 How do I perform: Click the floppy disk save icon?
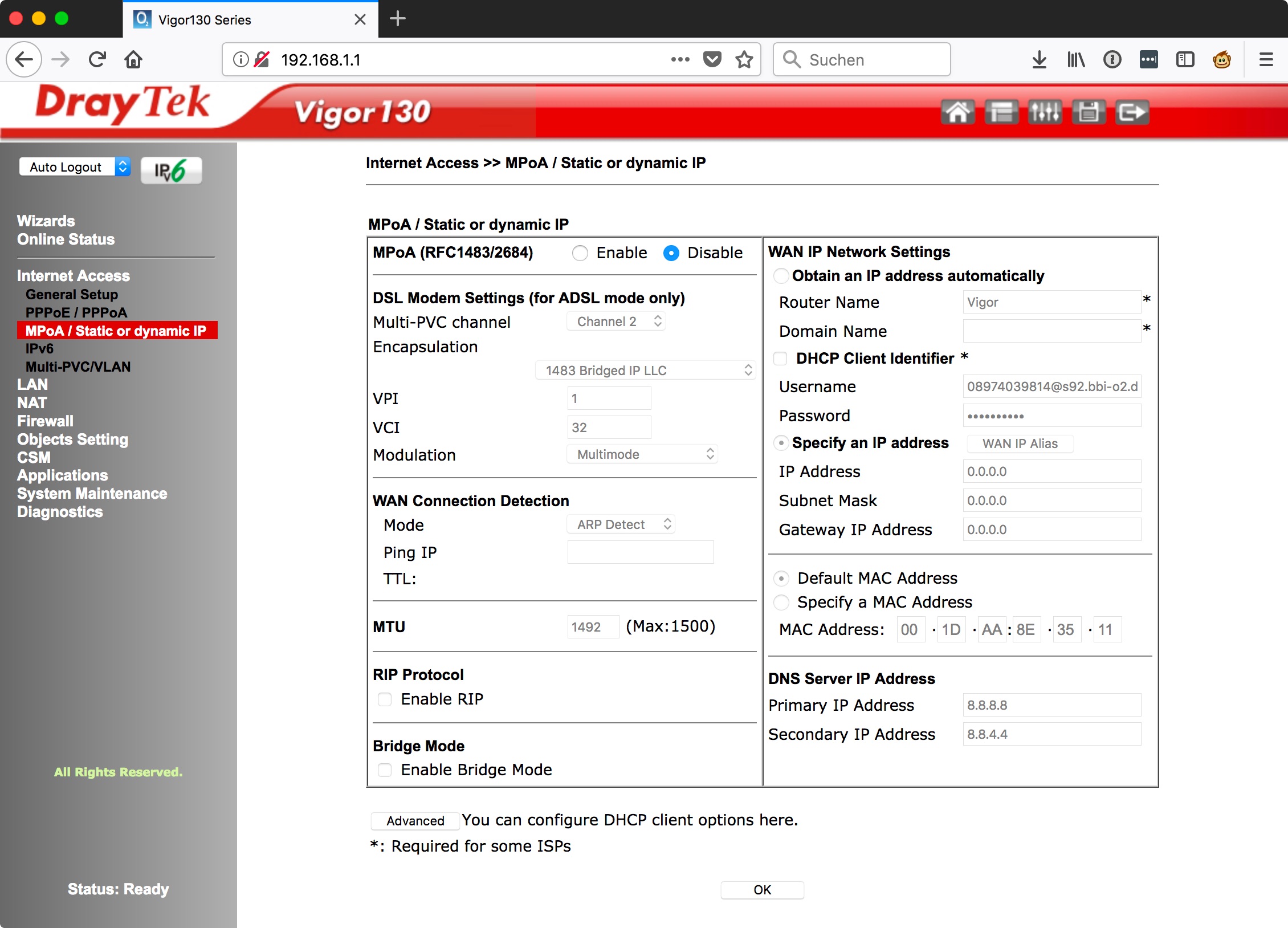1089,112
